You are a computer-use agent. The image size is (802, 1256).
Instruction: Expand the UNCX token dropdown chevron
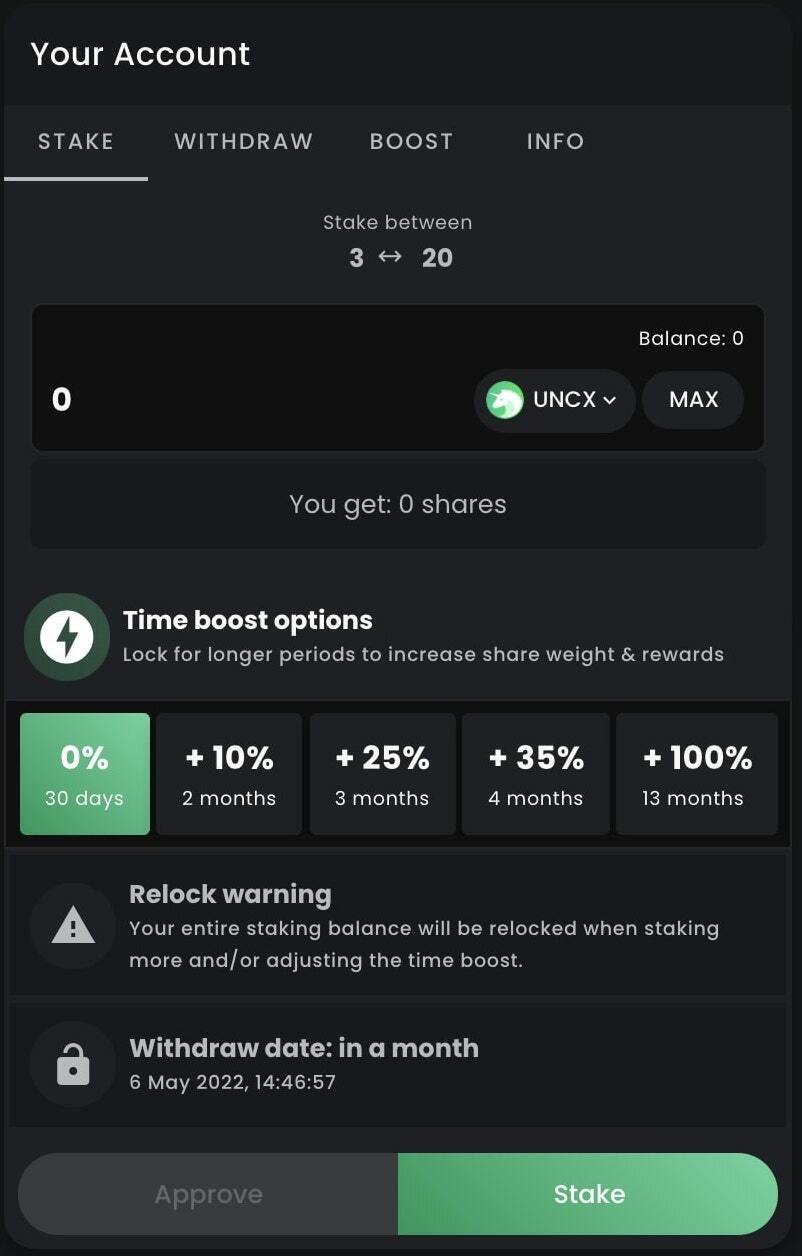pyautogui.click(x=610, y=400)
